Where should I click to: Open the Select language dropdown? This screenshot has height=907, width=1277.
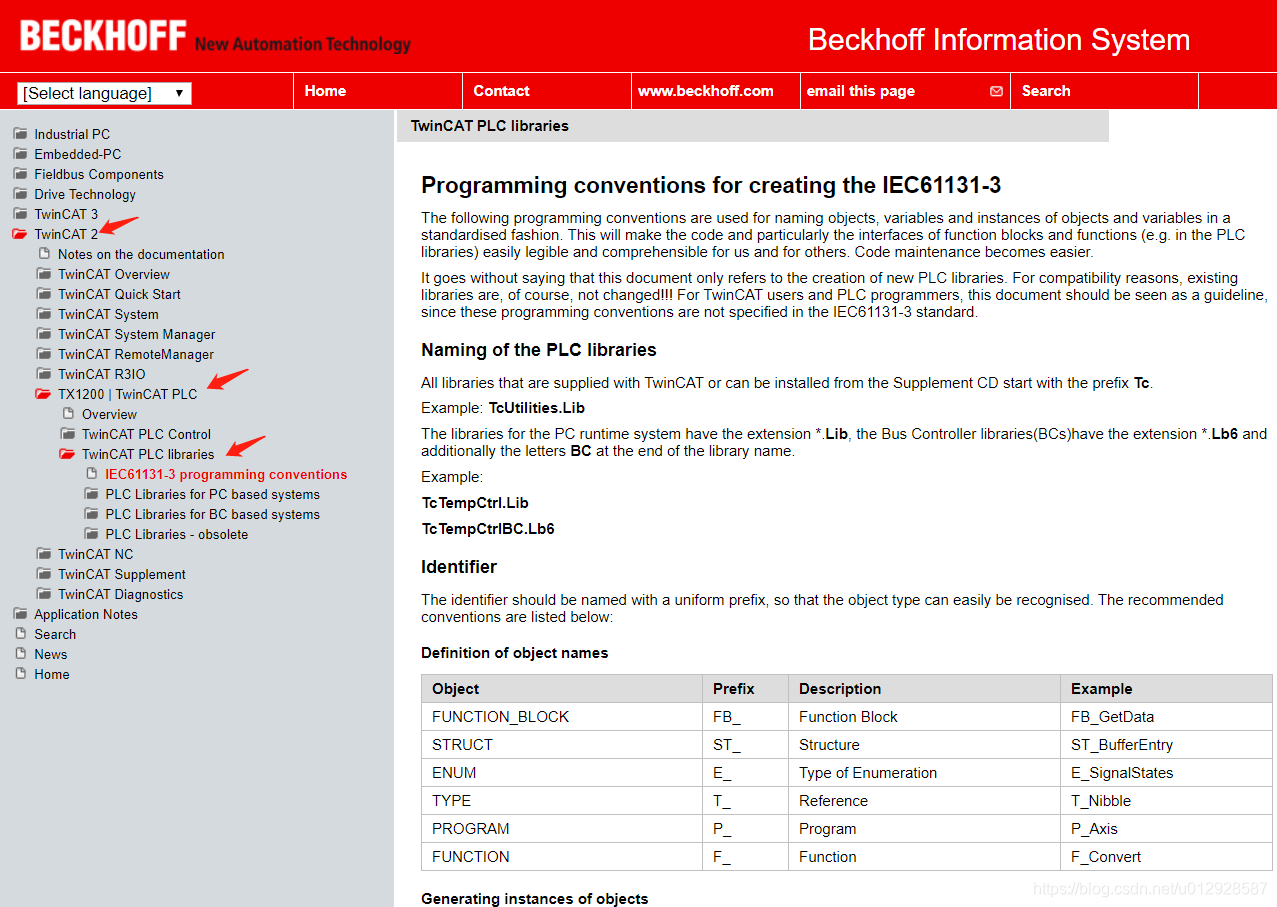(104, 93)
